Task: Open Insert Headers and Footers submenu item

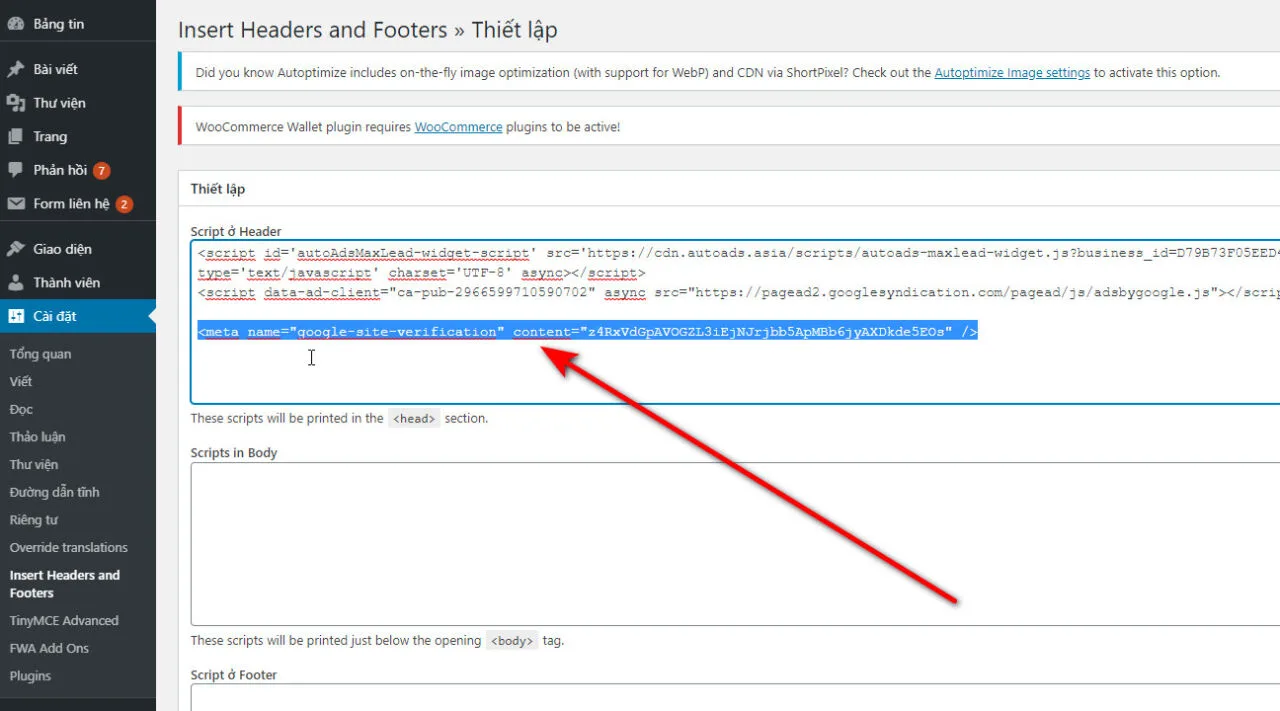Action: point(65,584)
